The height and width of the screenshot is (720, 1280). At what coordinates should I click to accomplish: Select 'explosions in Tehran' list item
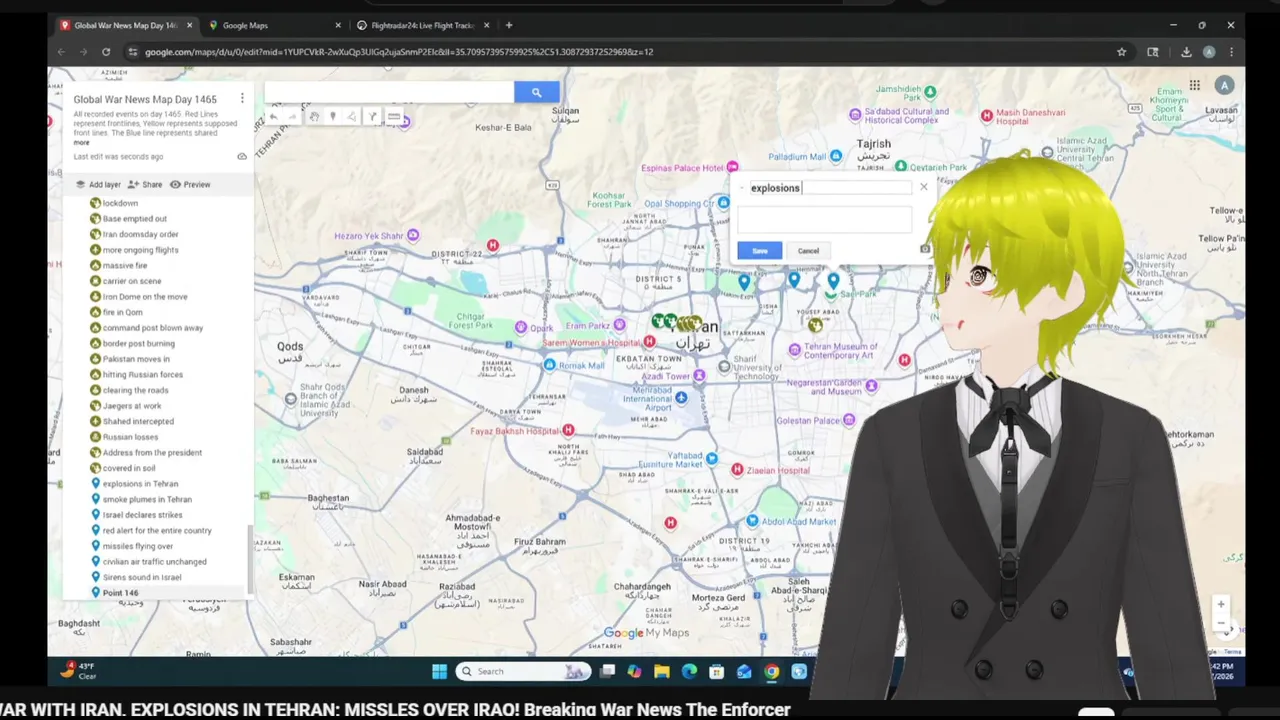point(140,484)
